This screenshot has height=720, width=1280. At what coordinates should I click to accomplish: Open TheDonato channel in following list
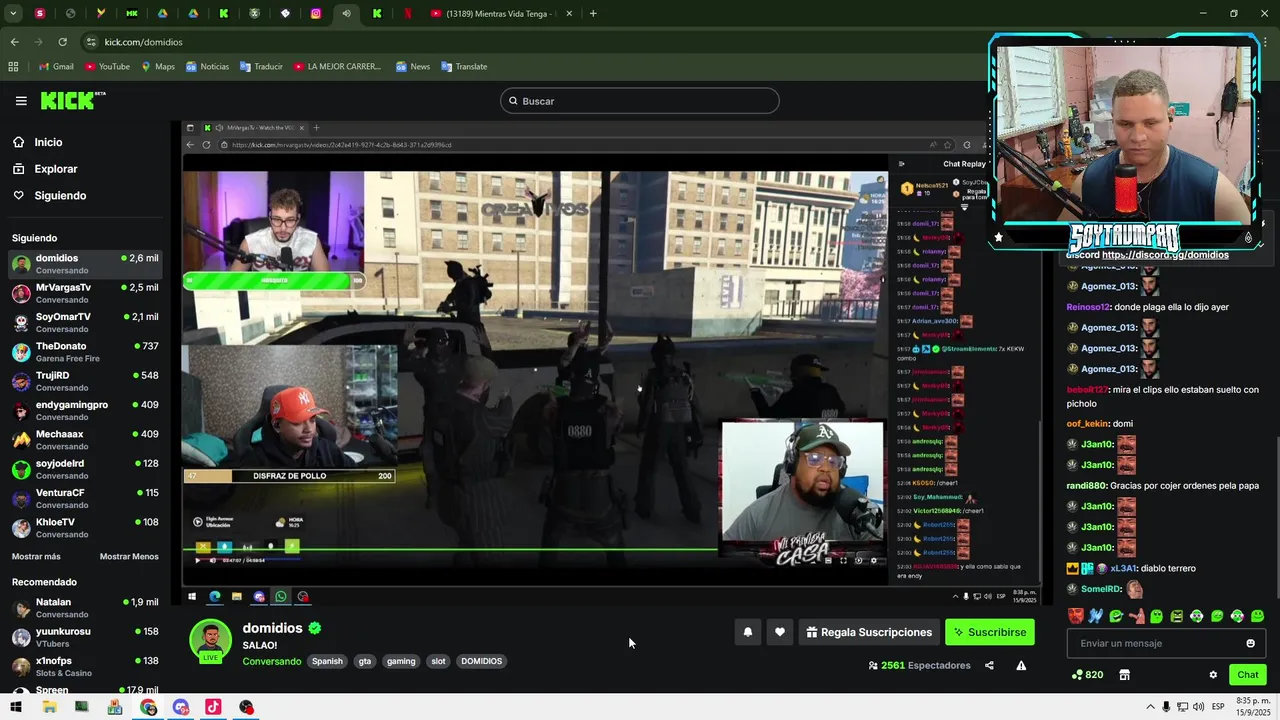tap(85, 352)
